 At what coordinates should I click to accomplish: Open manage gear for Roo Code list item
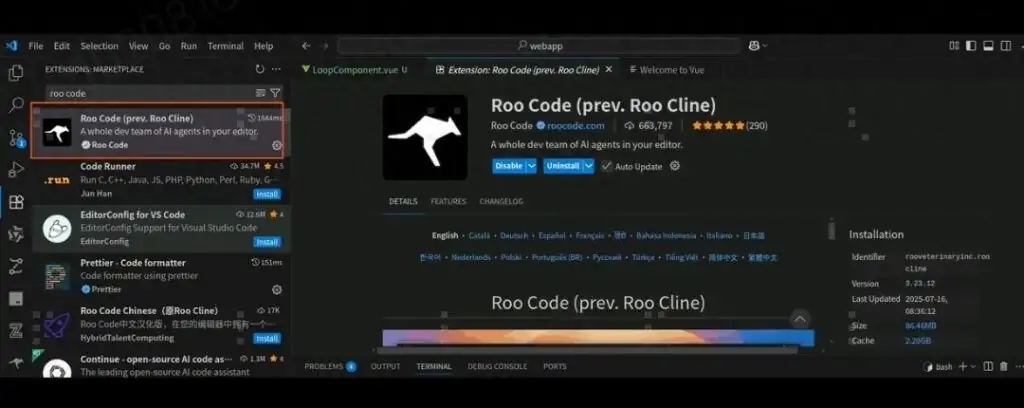click(x=277, y=146)
